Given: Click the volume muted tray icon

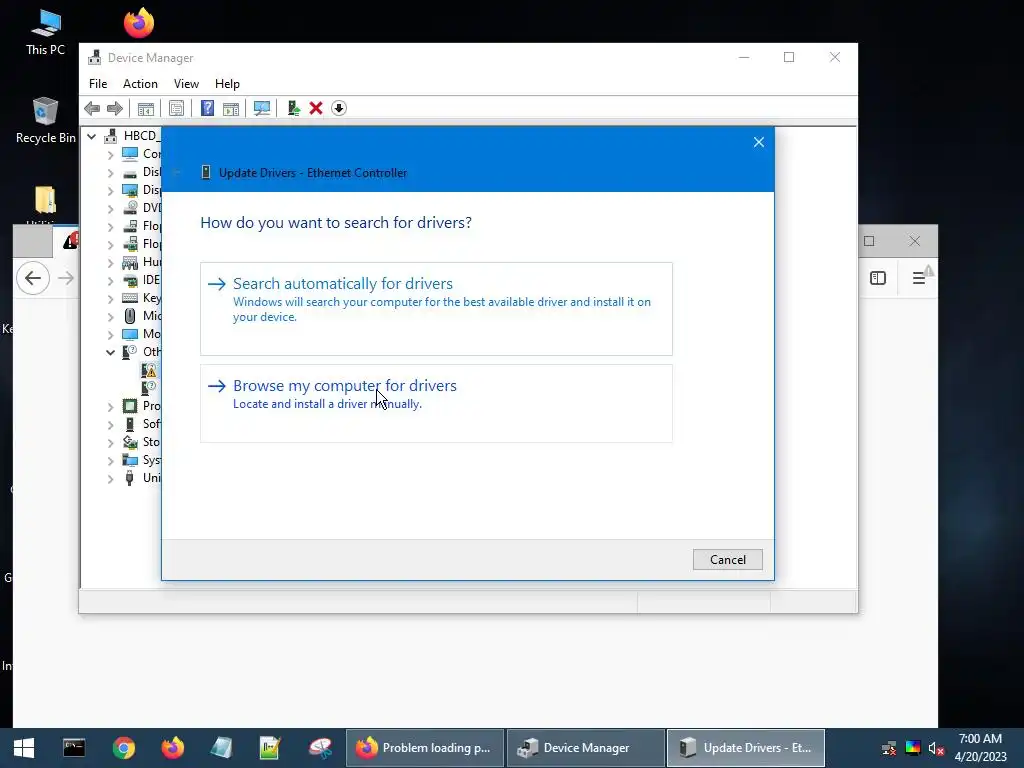Looking at the screenshot, I should [x=936, y=748].
